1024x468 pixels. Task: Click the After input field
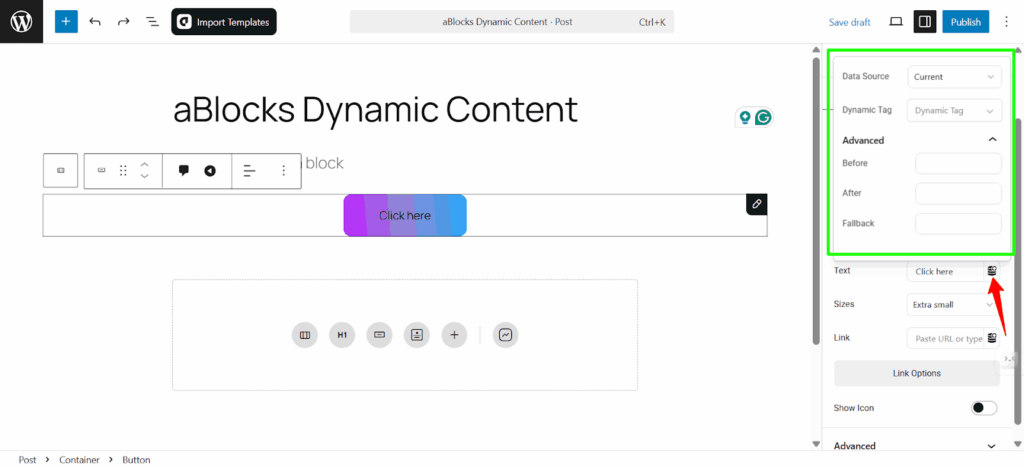click(x=958, y=193)
